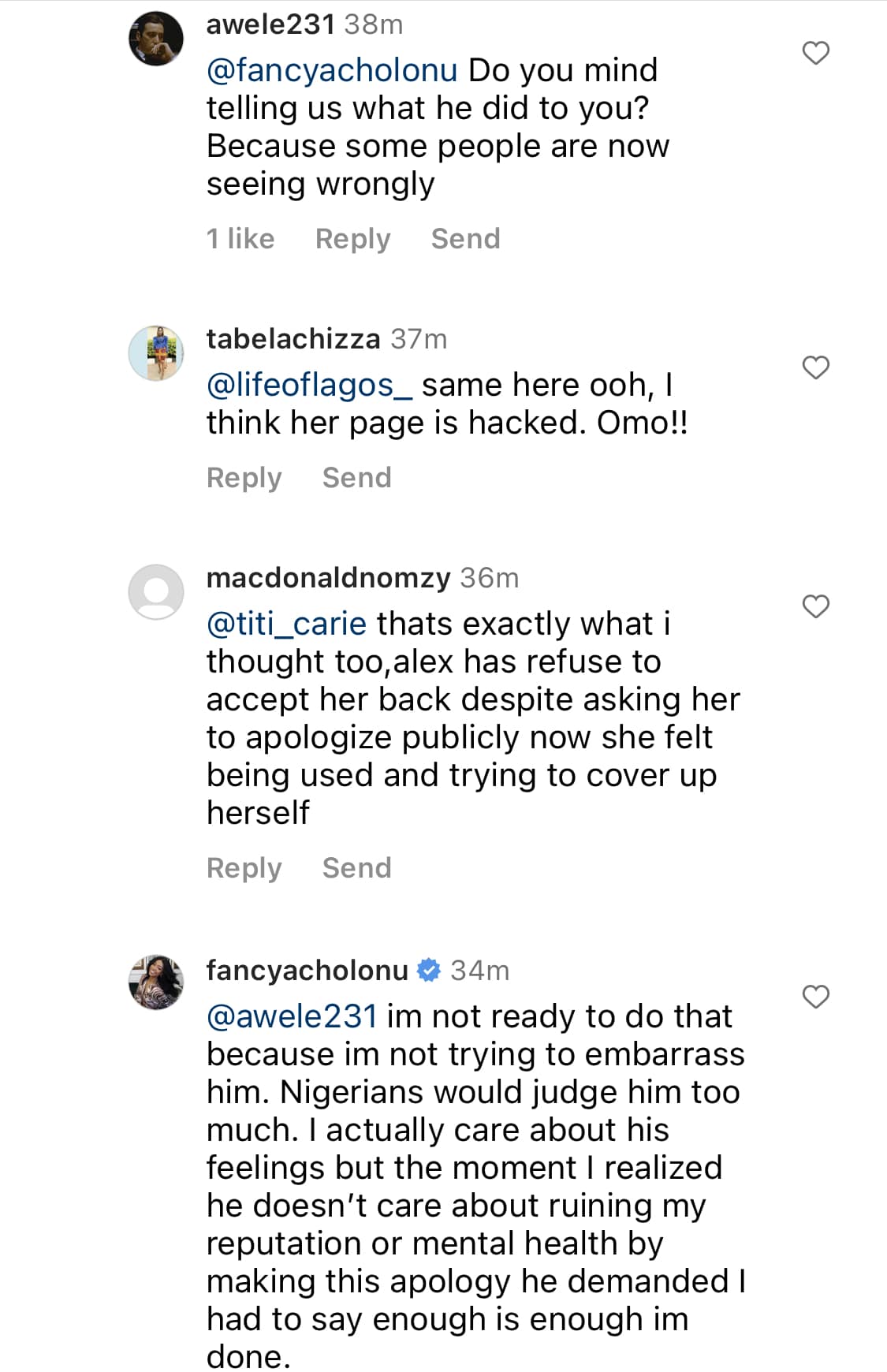This screenshot has width=887, height=1372.
Task: Reply to awele231's comment
Action: [x=352, y=239]
